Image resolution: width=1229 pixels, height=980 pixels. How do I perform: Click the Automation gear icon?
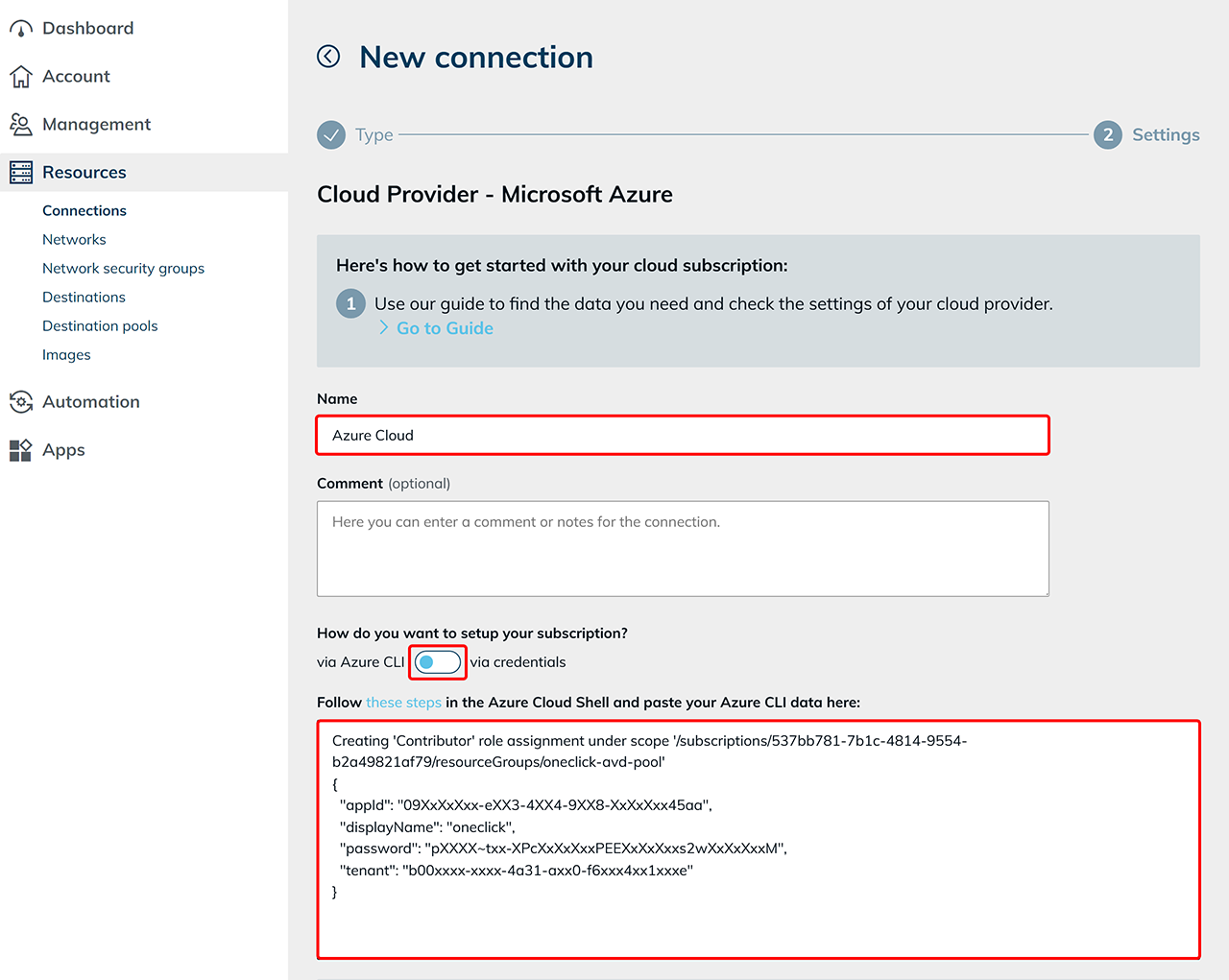20,402
